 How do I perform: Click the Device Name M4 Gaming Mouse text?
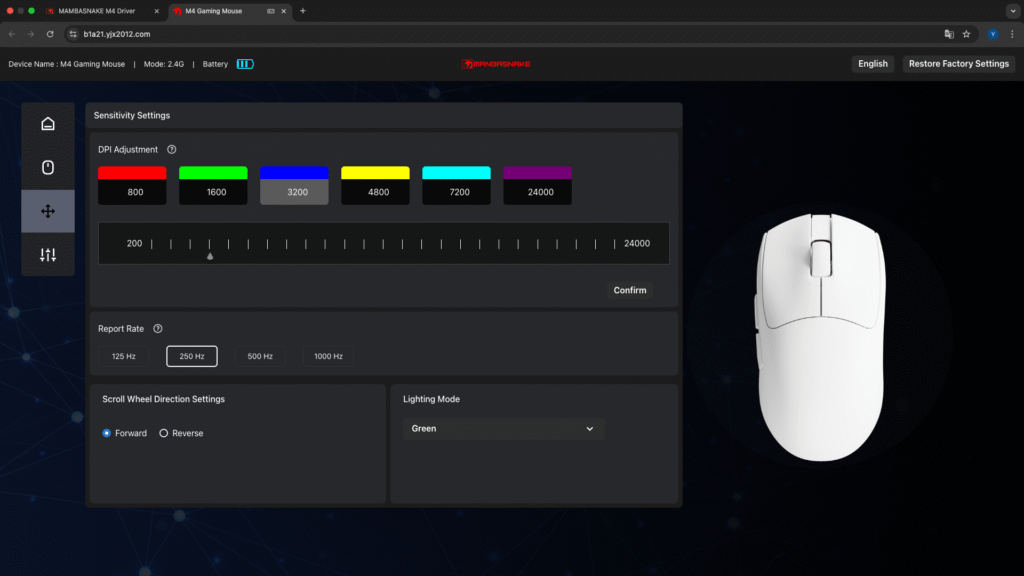[x=67, y=64]
